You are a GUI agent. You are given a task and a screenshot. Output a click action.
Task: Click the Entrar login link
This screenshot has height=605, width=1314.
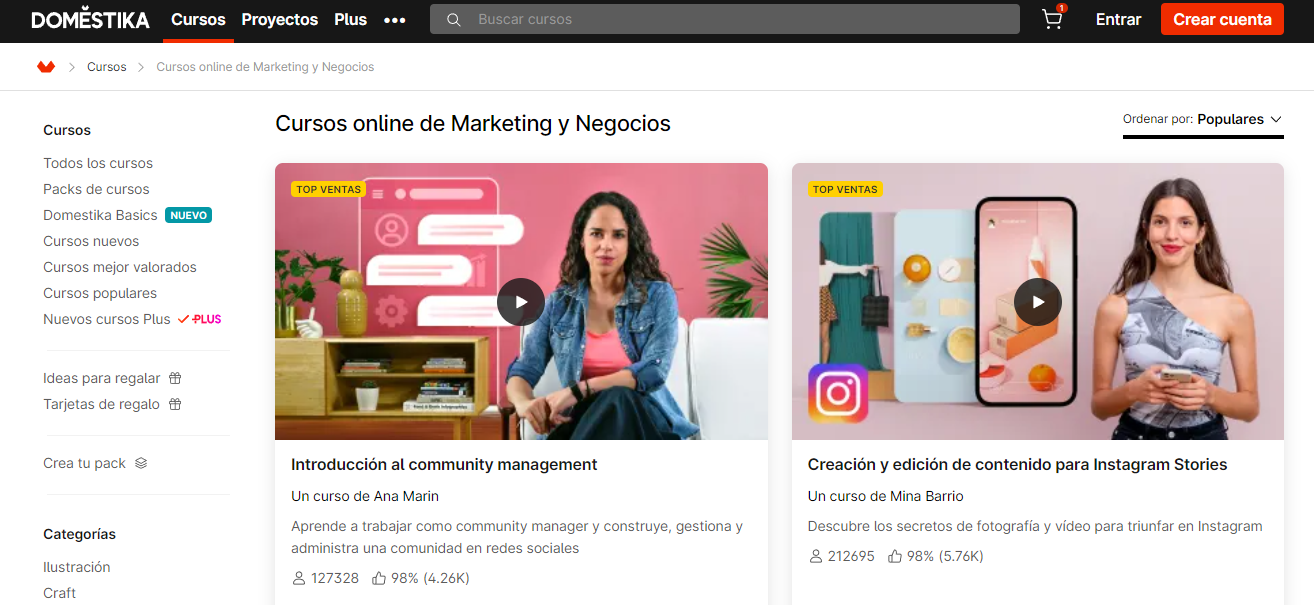(x=1118, y=20)
